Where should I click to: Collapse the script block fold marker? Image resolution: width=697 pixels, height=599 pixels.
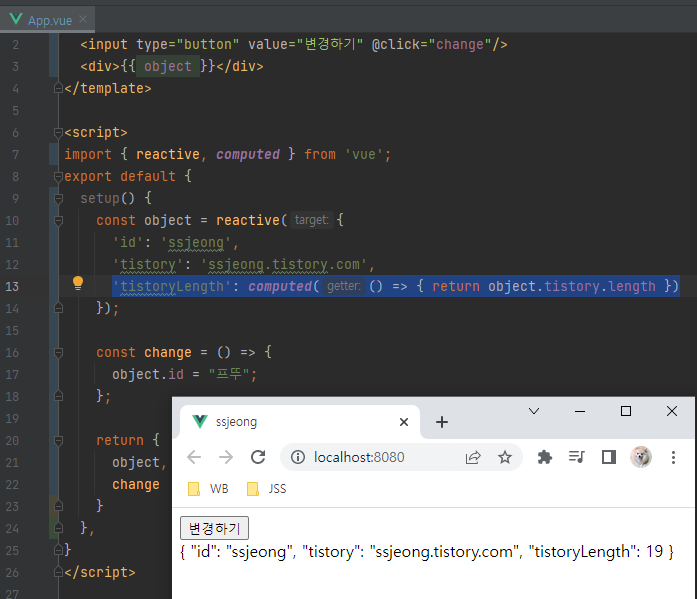click(58, 132)
